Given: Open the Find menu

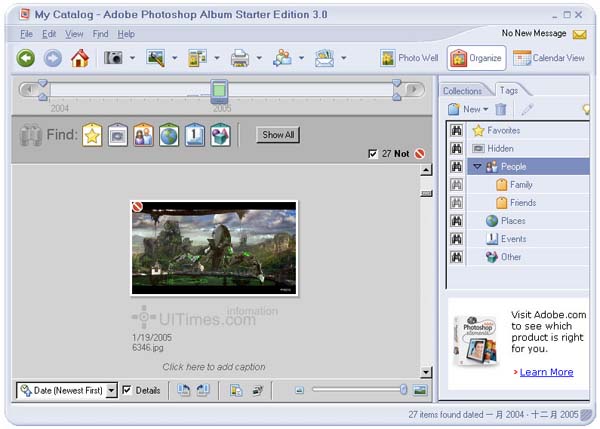Looking at the screenshot, I should (100, 34).
